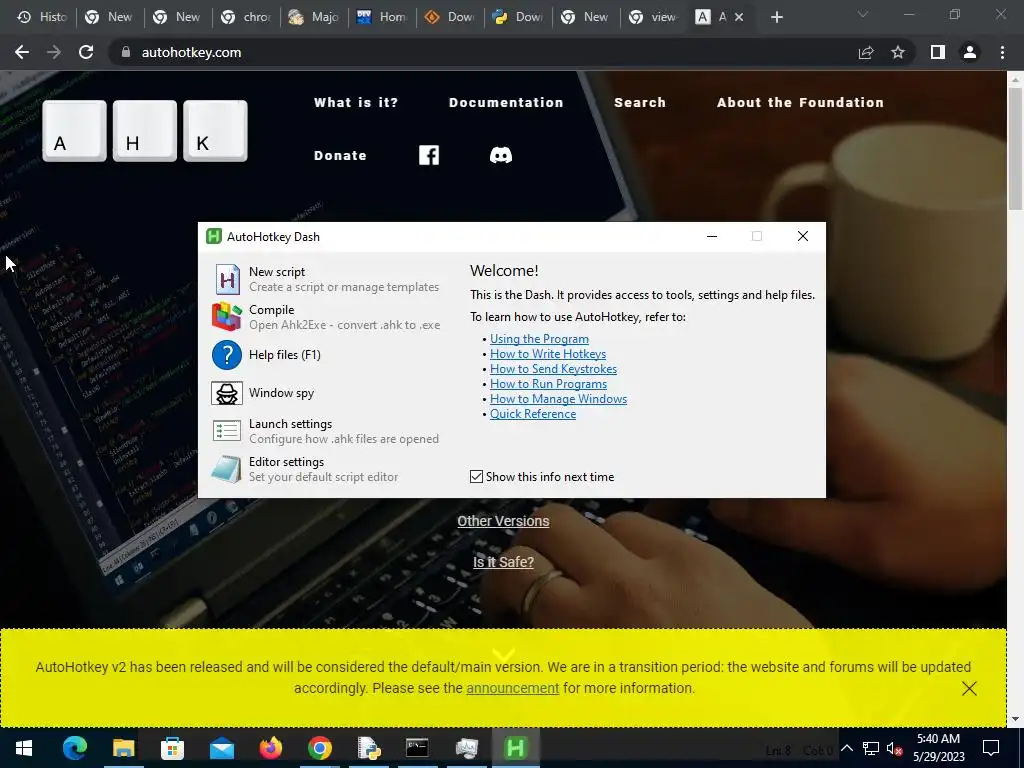Open Donate menu item
Image resolution: width=1024 pixels, height=768 pixels.
pyautogui.click(x=340, y=155)
